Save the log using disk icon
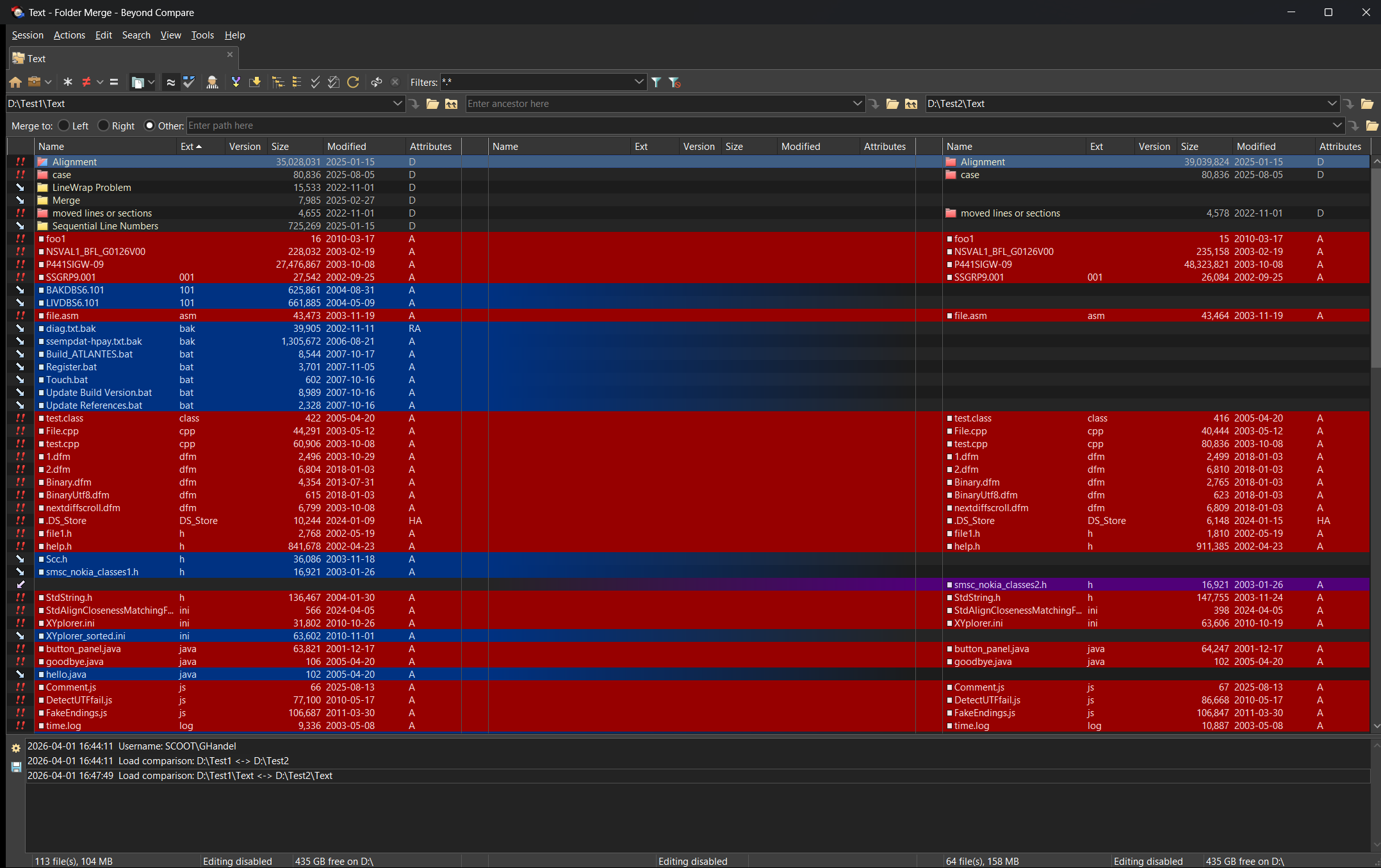 16,767
